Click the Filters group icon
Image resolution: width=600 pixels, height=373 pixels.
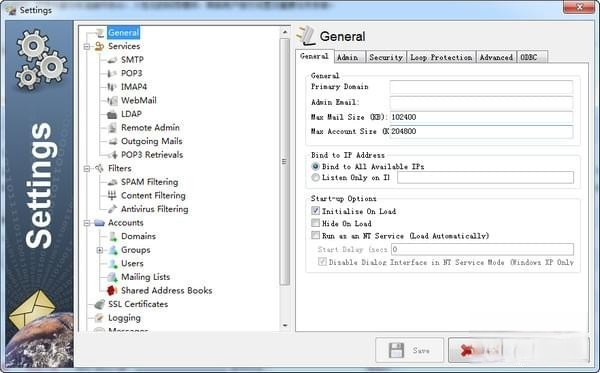point(99,168)
